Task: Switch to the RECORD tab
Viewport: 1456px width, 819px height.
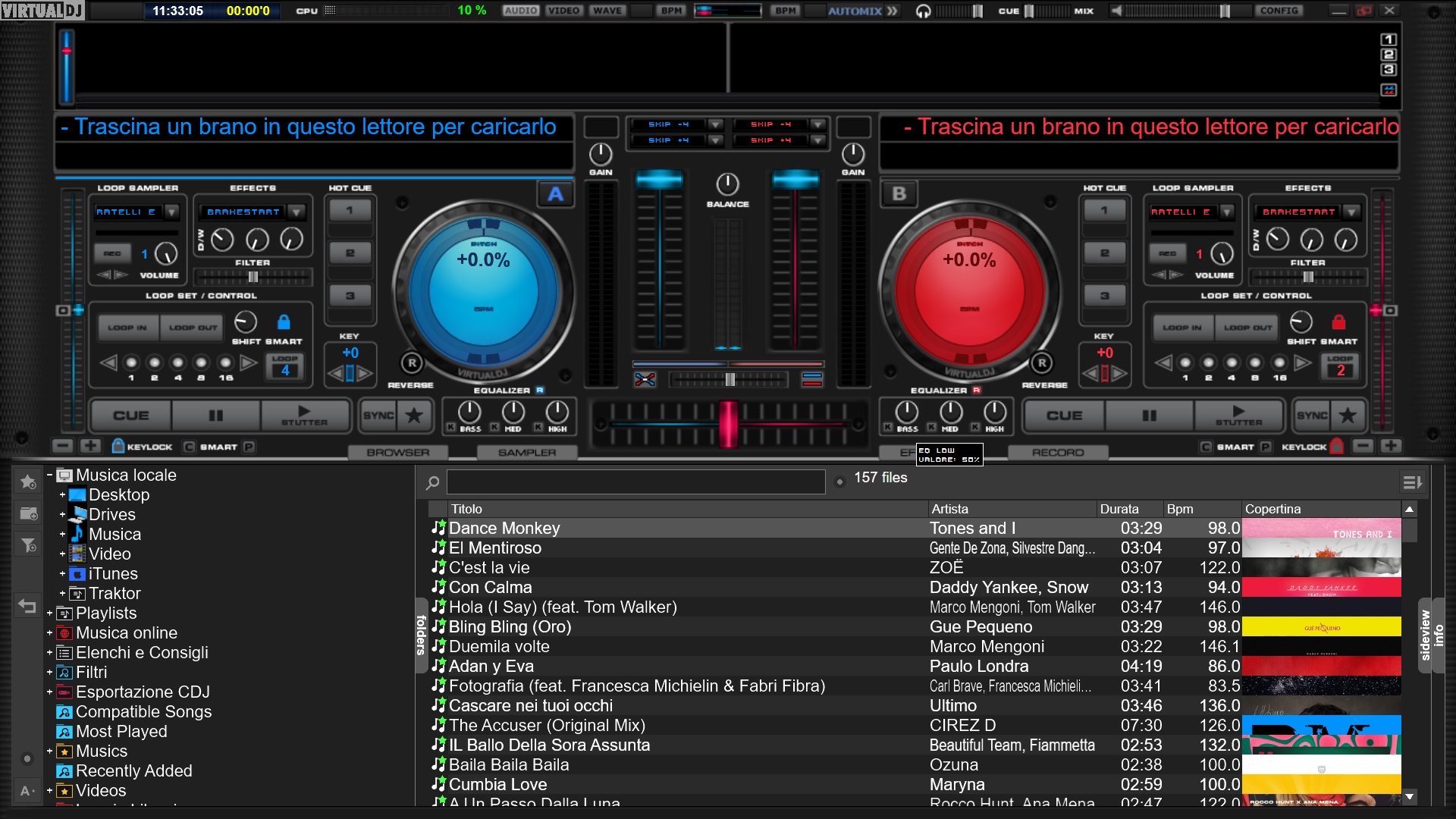Action: pos(1058,452)
